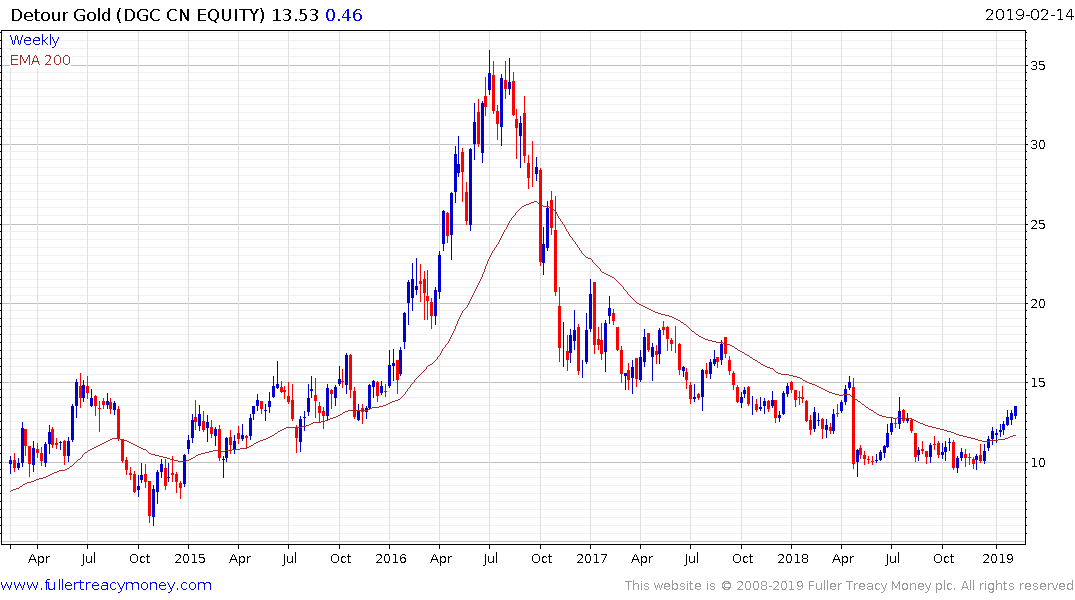The width and height of the screenshot is (1075, 600).
Task: Click the 30 price axis label
Action: (1037, 145)
